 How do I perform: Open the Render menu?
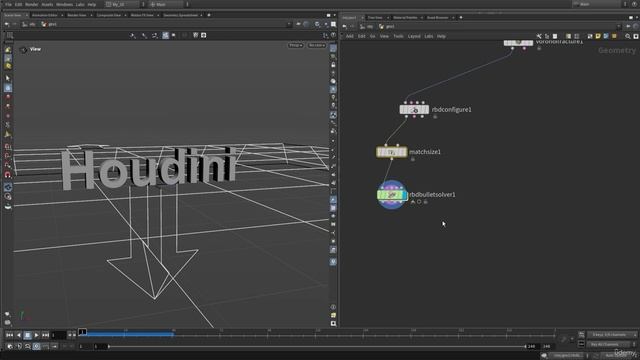(31, 4)
